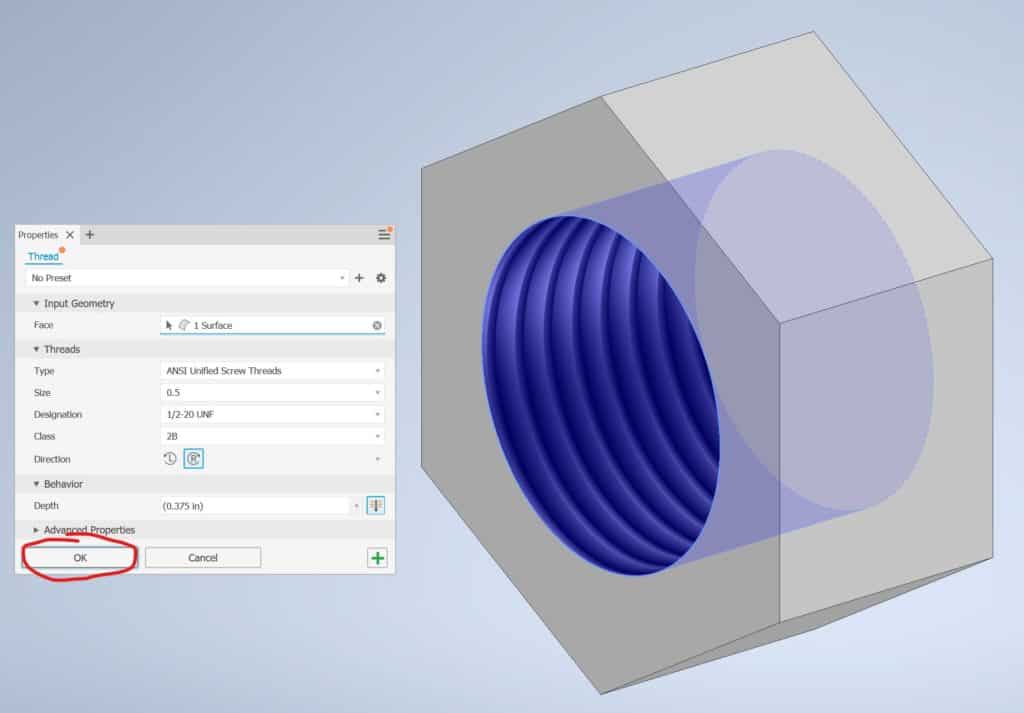
Task: Toggle full depth thread option
Action: (376, 505)
